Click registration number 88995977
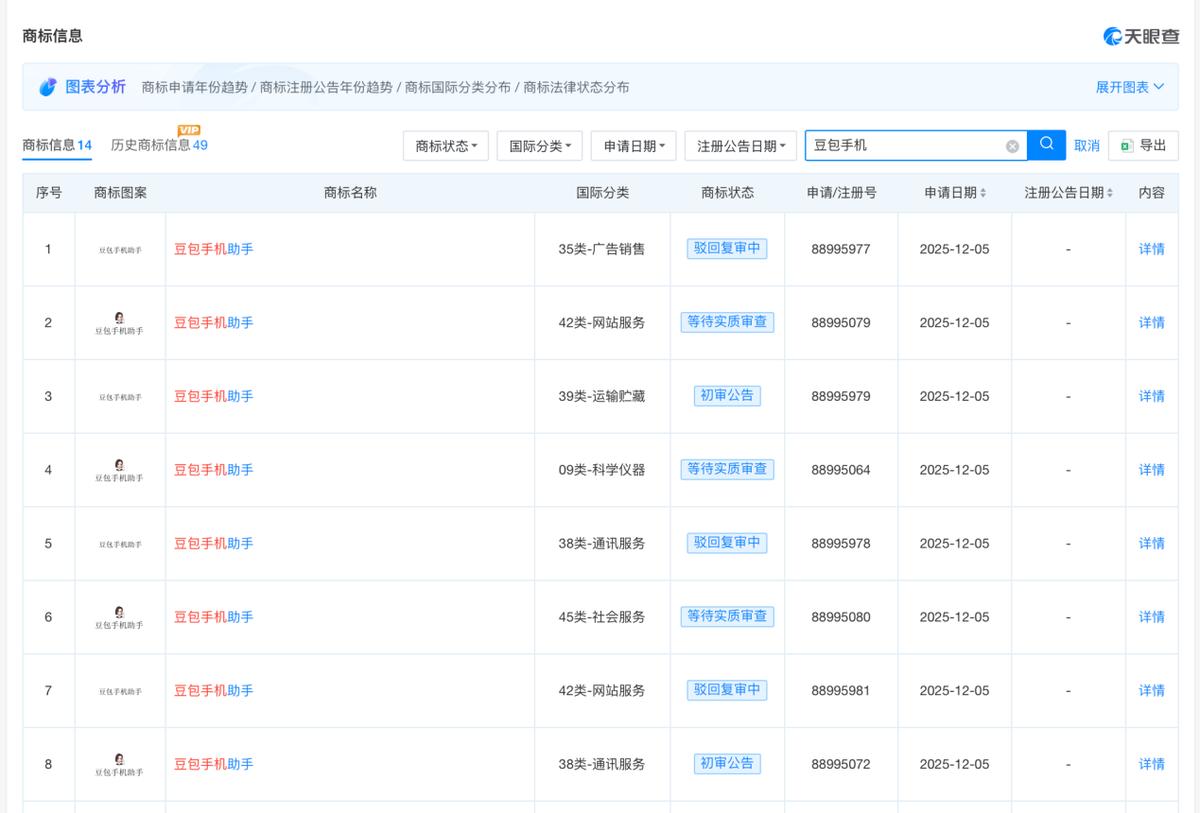The image size is (1200, 813). click(841, 249)
